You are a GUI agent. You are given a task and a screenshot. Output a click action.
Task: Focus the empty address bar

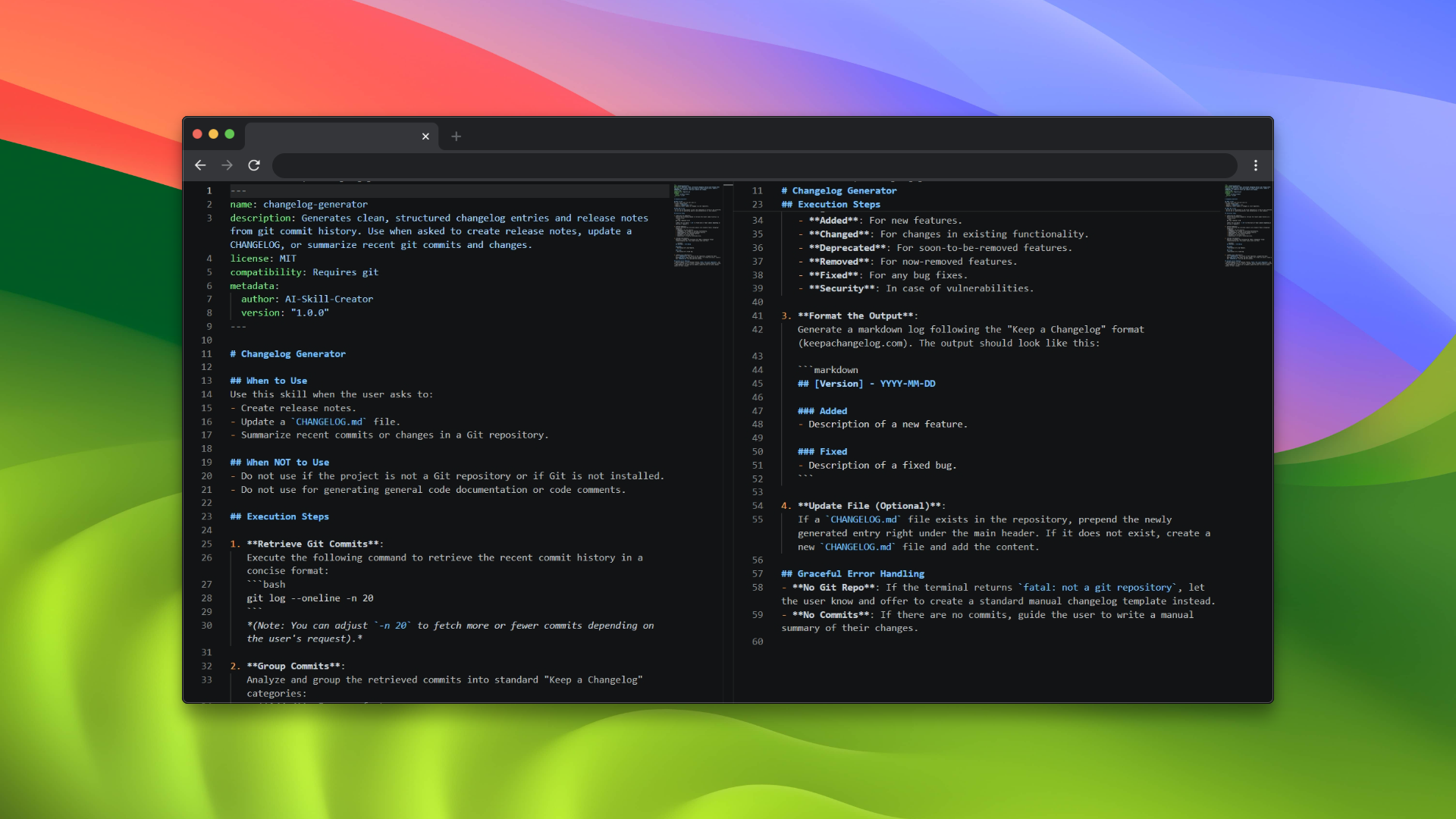[755, 165]
